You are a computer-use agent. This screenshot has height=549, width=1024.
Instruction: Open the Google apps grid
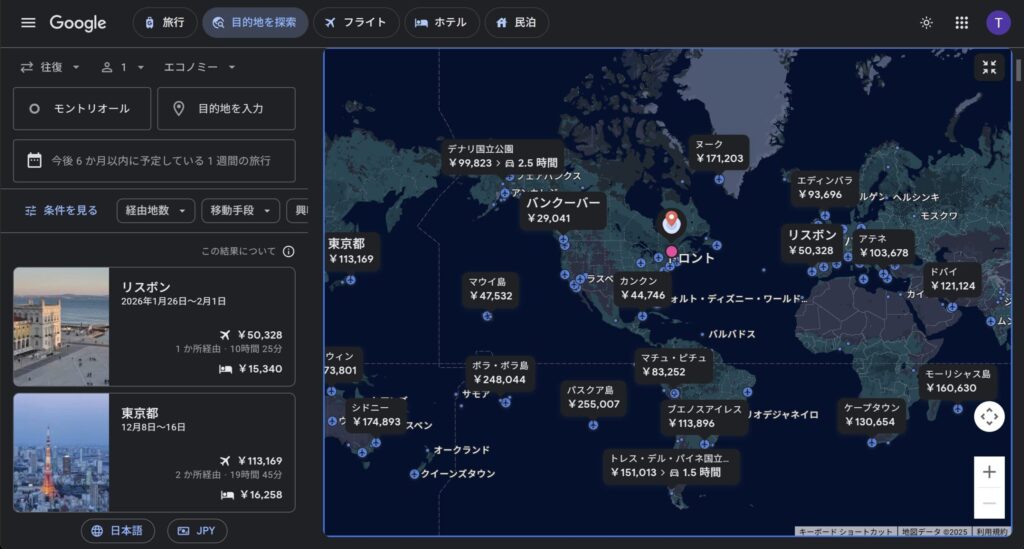click(x=961, y=23)
